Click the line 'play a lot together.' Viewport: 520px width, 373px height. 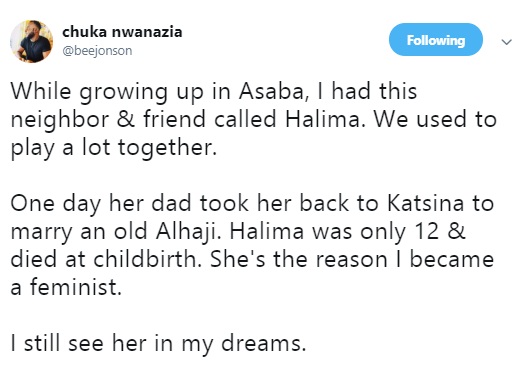point(114,148)
